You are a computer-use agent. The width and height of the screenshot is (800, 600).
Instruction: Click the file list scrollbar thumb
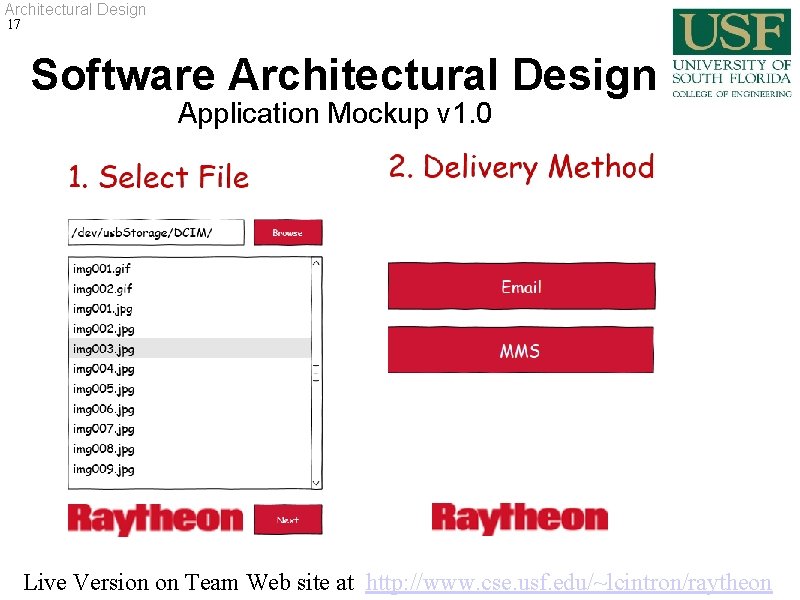coord(316,373)
